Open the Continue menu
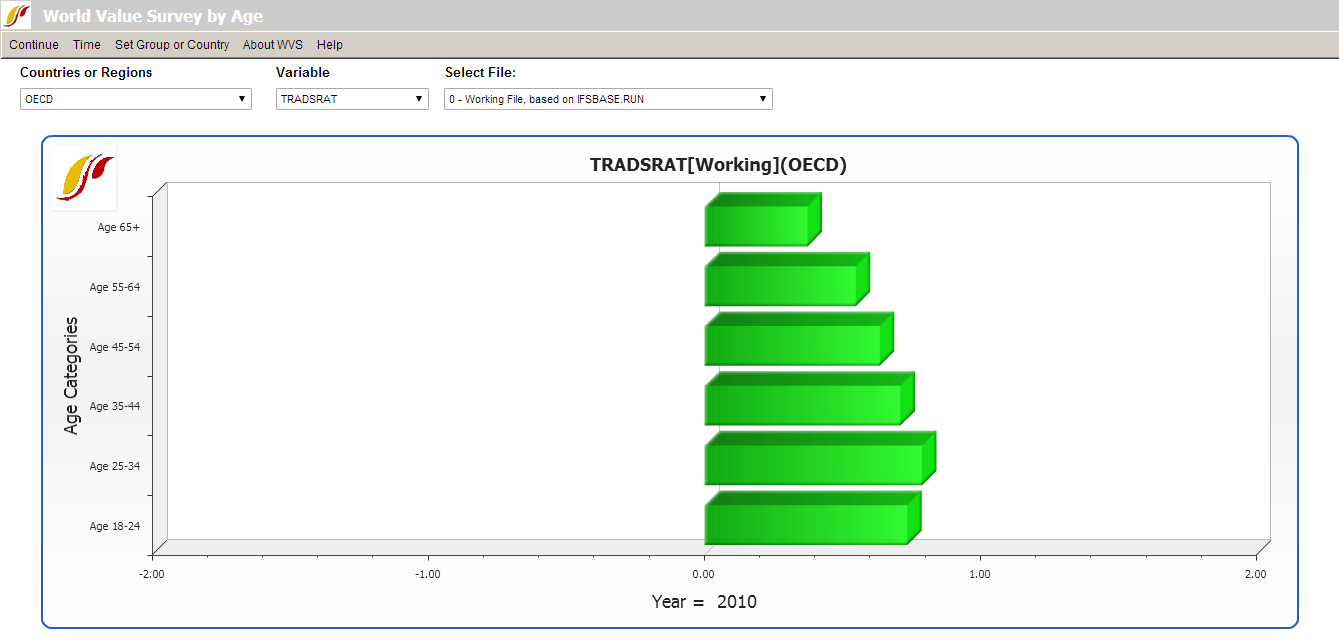The width and height of the screenshot is (1339, 641). click(x=34, y=45)
